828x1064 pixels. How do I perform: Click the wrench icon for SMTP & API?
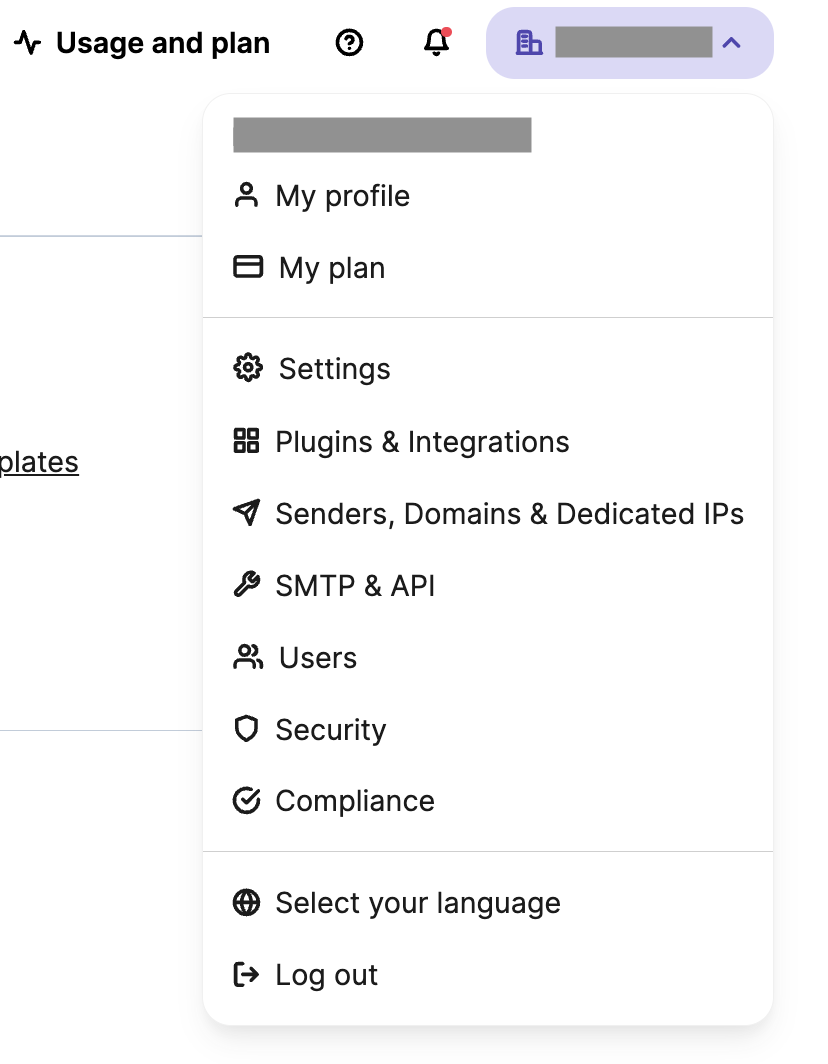(x=246, y=584)
